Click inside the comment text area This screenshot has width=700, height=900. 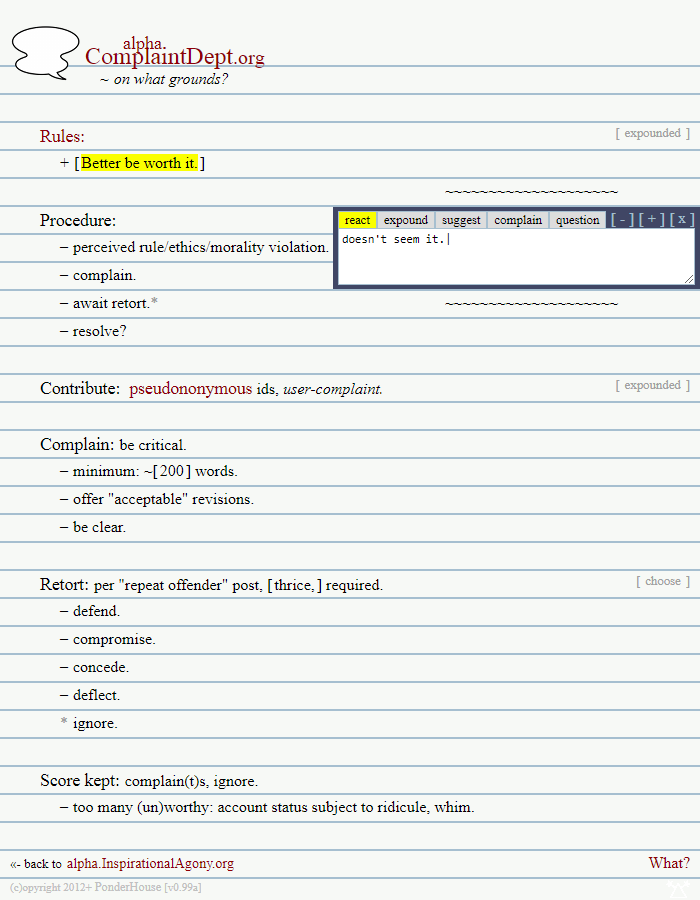[x=514, y=260]
